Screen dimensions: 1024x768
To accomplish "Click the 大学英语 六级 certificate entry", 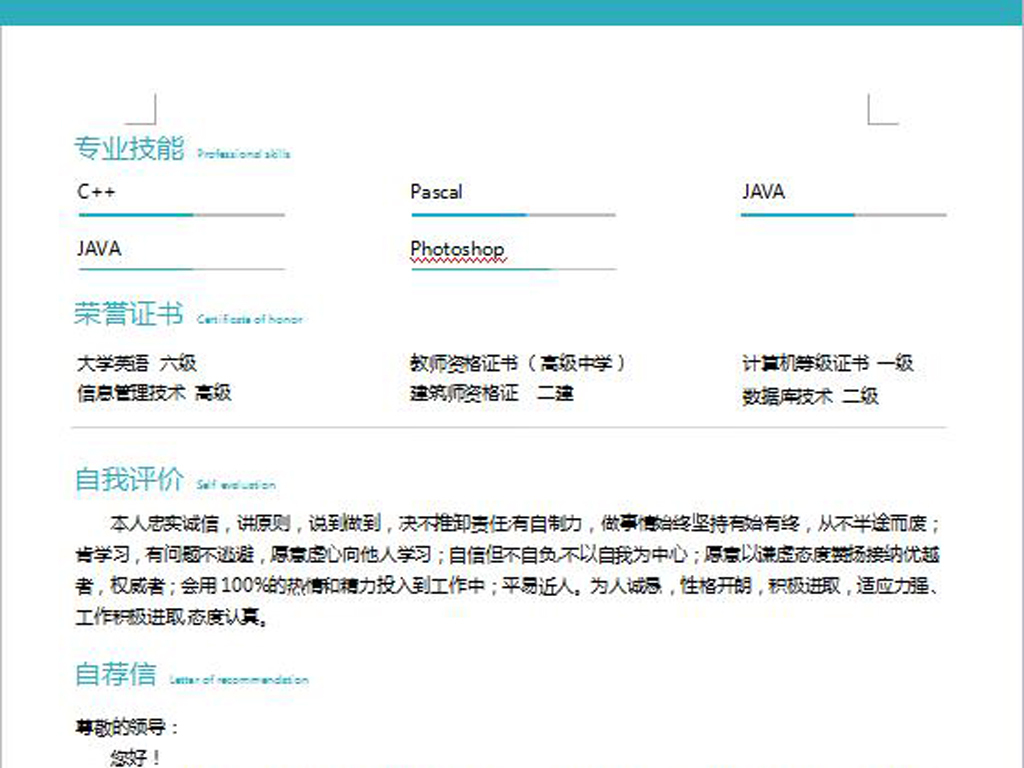I will (x=136, y=363).
